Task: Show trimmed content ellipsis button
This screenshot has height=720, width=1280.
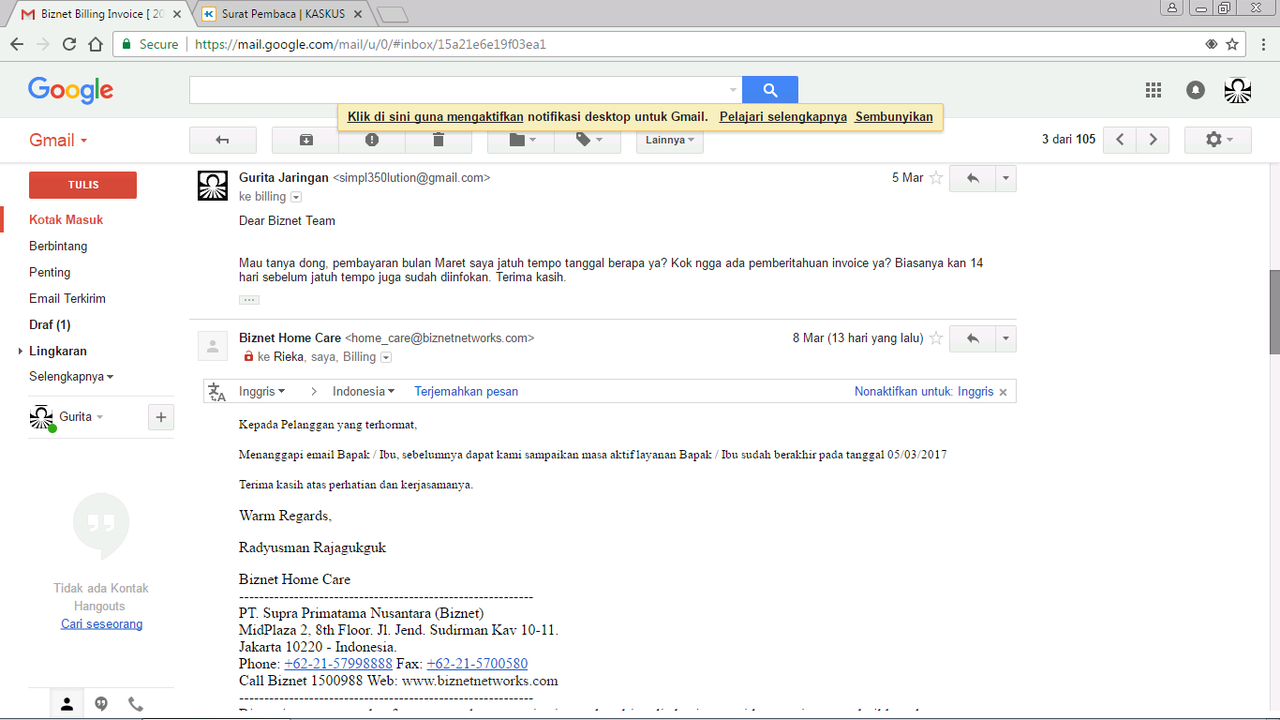Action: tap(249, 300)
